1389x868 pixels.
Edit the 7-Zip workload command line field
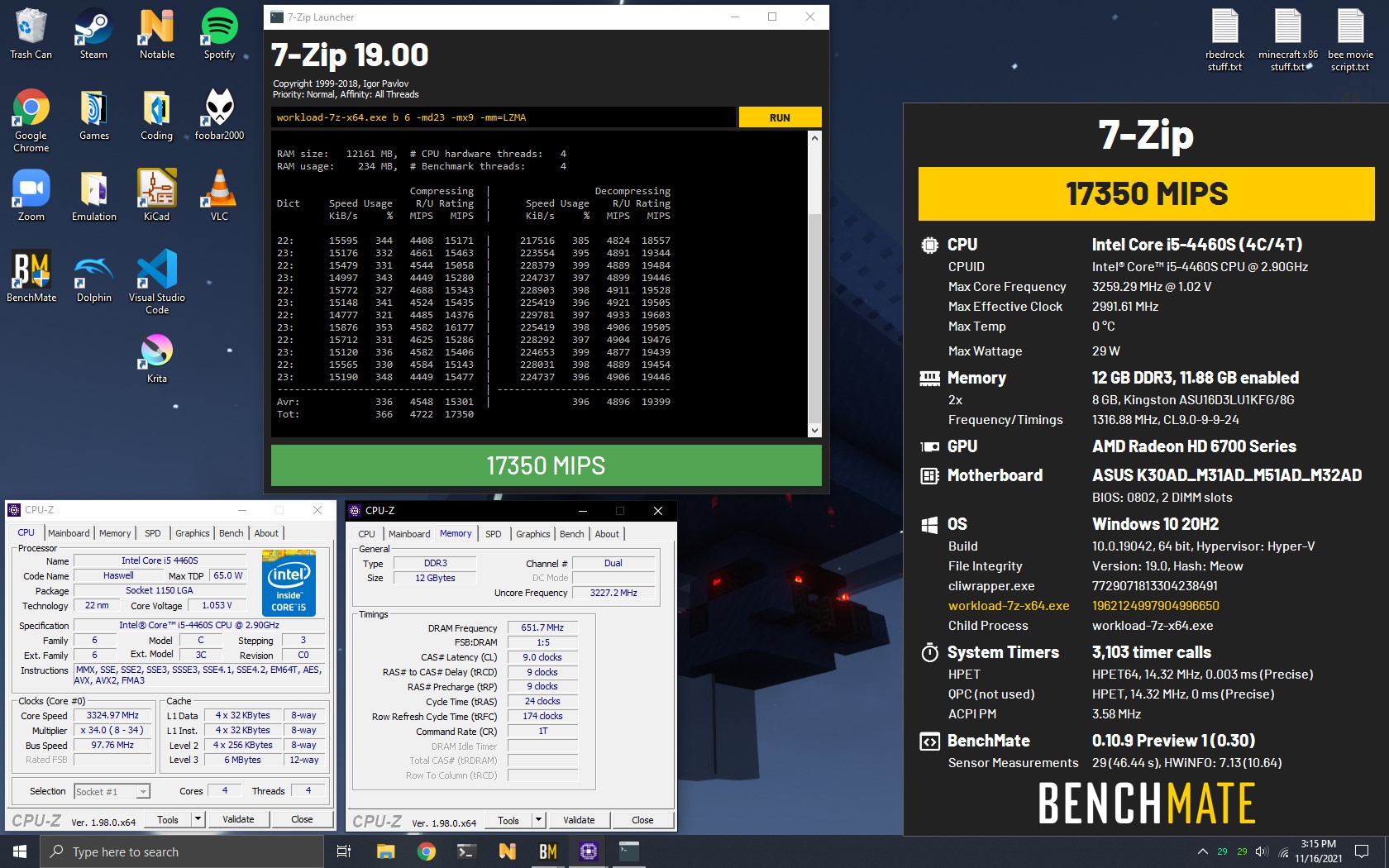(503, 117)
